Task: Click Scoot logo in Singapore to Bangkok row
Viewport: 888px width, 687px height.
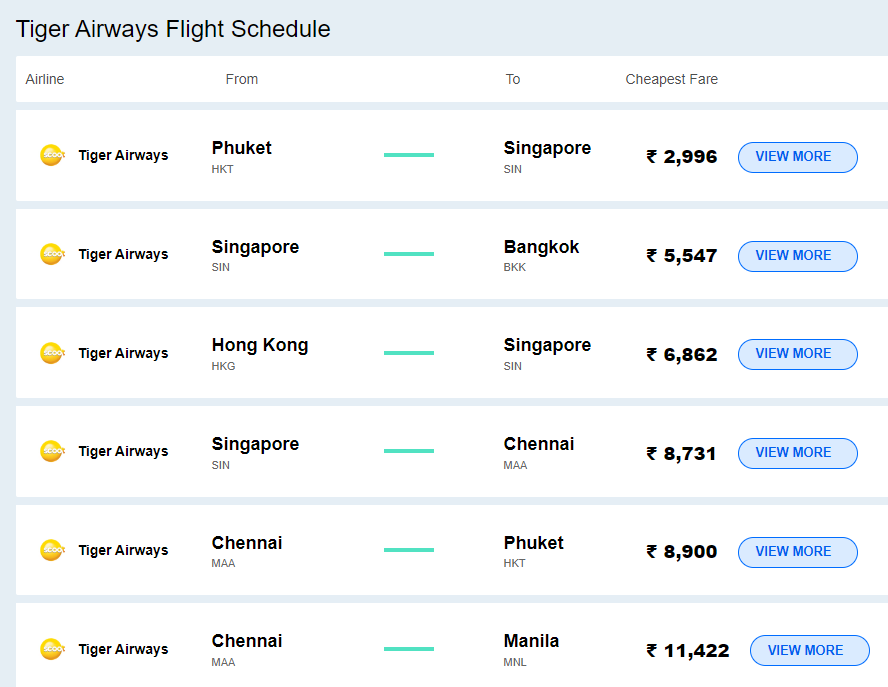Action: pos(52,254)
